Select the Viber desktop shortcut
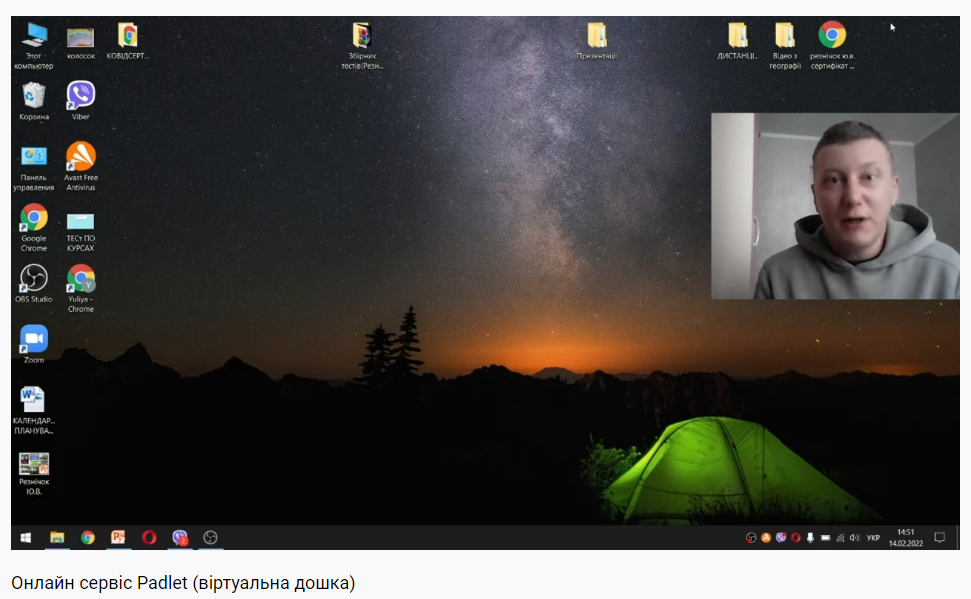Image resolution: width=971 pixels, height=599 pixels. click(x=81, y=100)
